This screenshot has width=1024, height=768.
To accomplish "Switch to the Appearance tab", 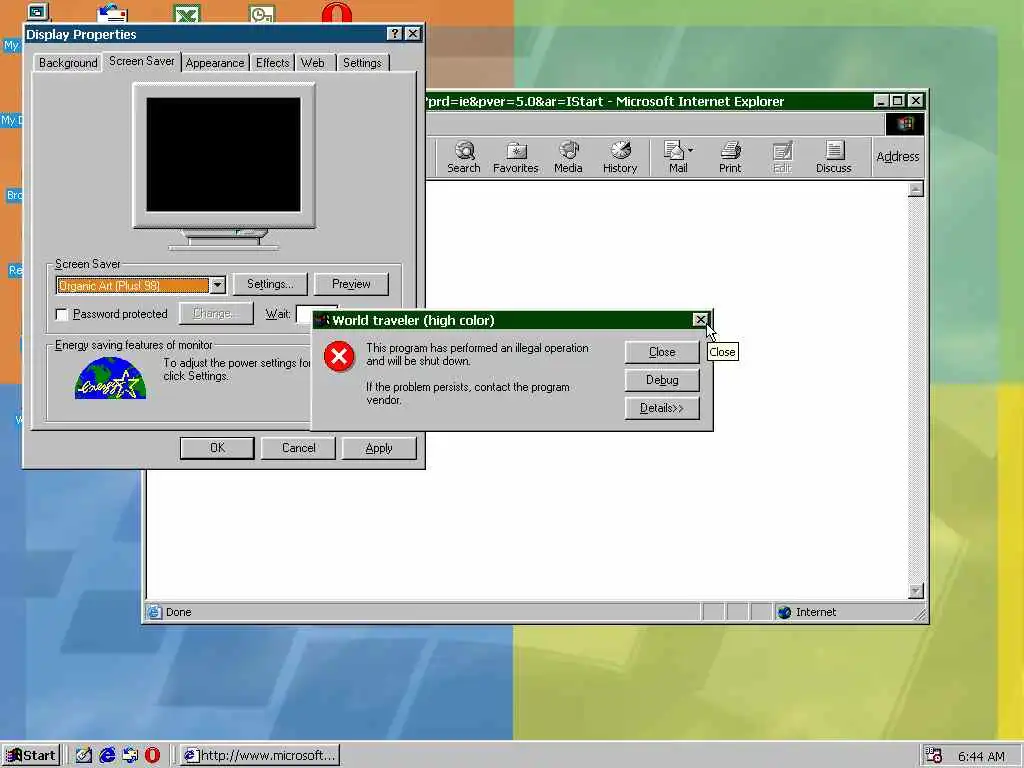I will 215,63.
